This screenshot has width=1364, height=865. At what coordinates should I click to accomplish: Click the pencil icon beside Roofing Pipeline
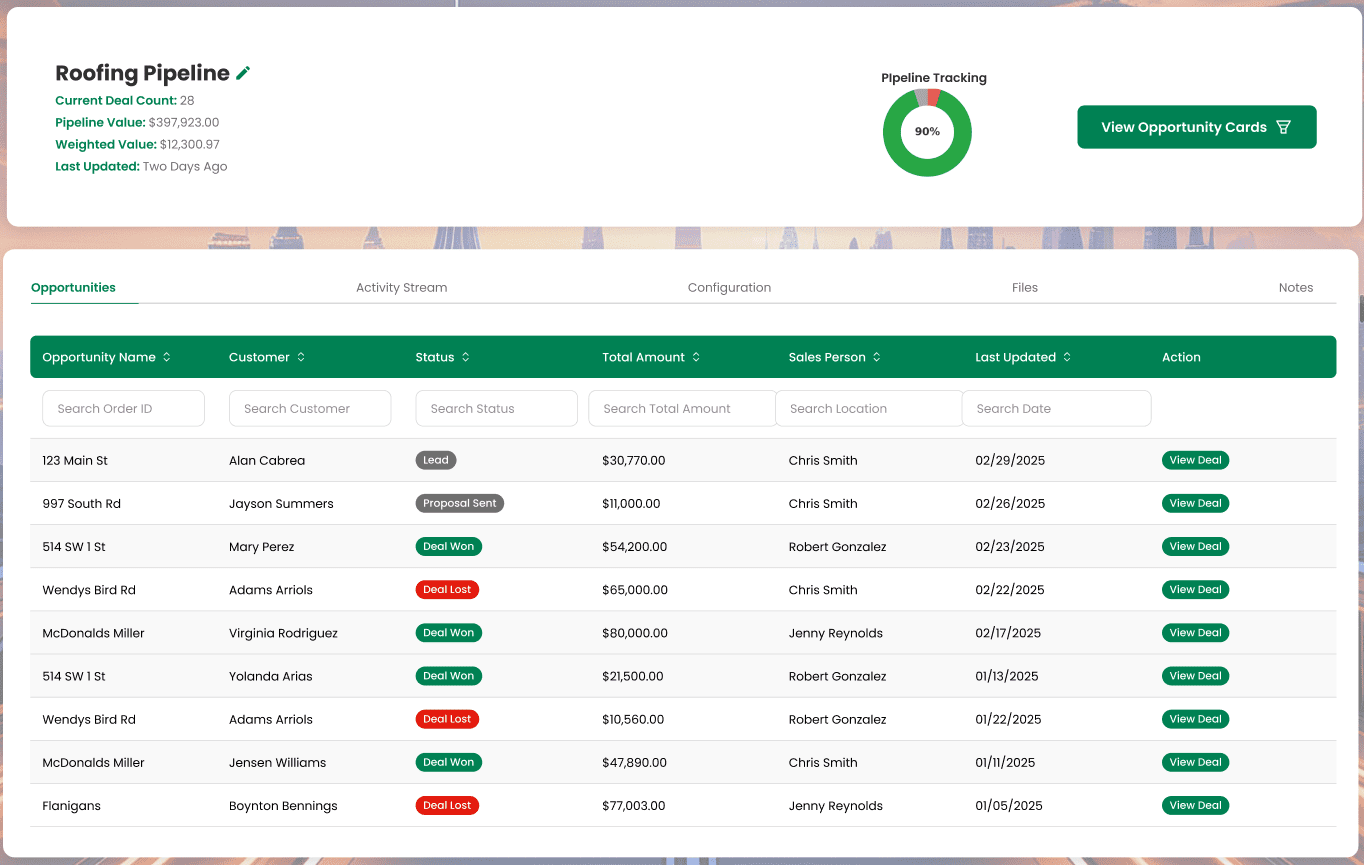coord(243,73)
